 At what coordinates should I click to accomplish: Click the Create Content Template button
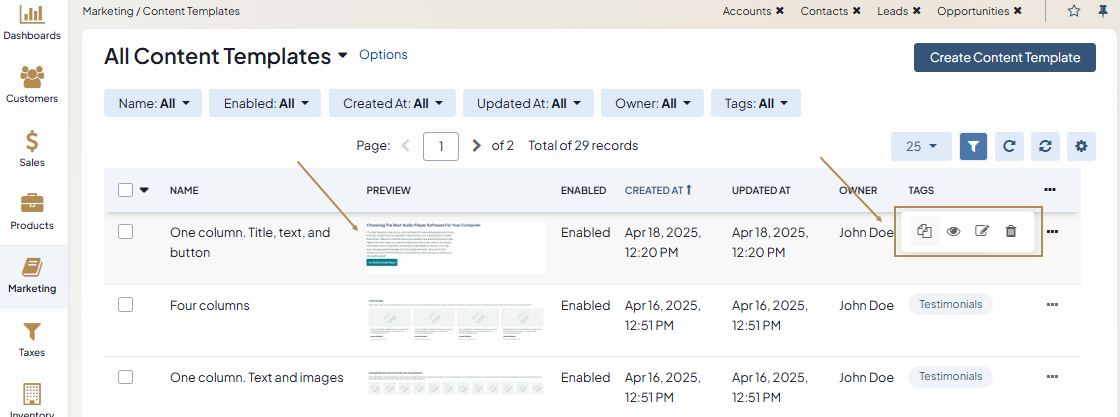point(1004,58)
